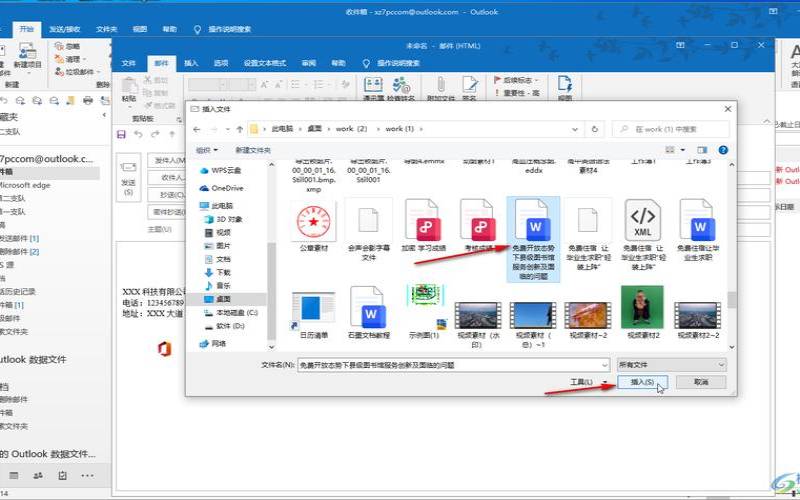Go back in the Insert File dialog
This screenshot has width=800, height=500.
coord(197,130)
